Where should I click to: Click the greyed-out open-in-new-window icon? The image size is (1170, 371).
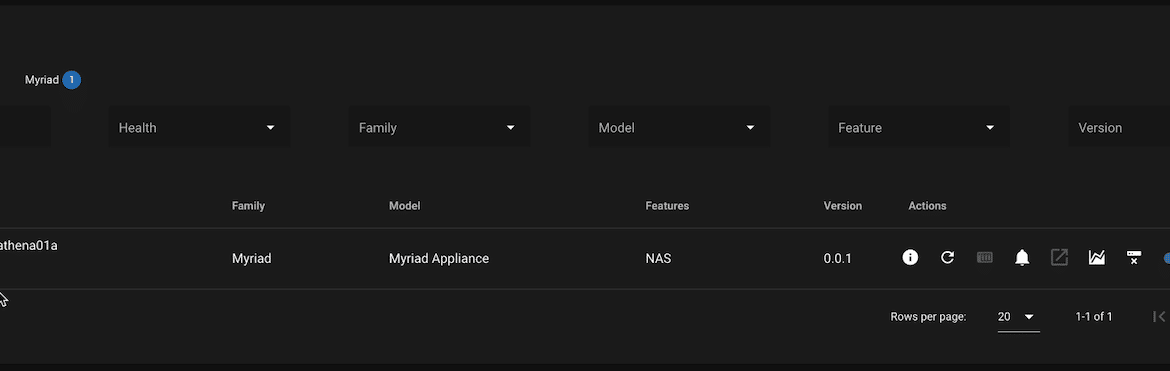coord(1059,258)
